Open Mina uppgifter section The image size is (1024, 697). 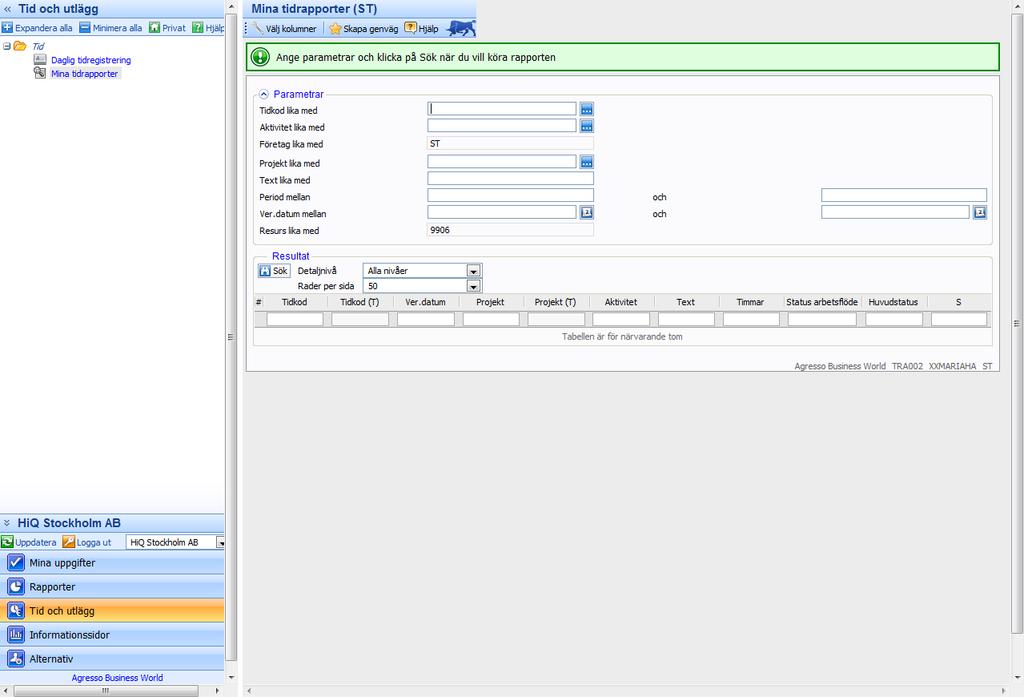pos(112,562)
